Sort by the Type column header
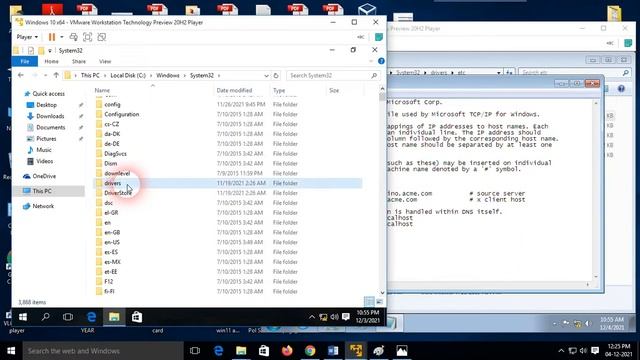The image size is (640, 360). pos(279,90)
